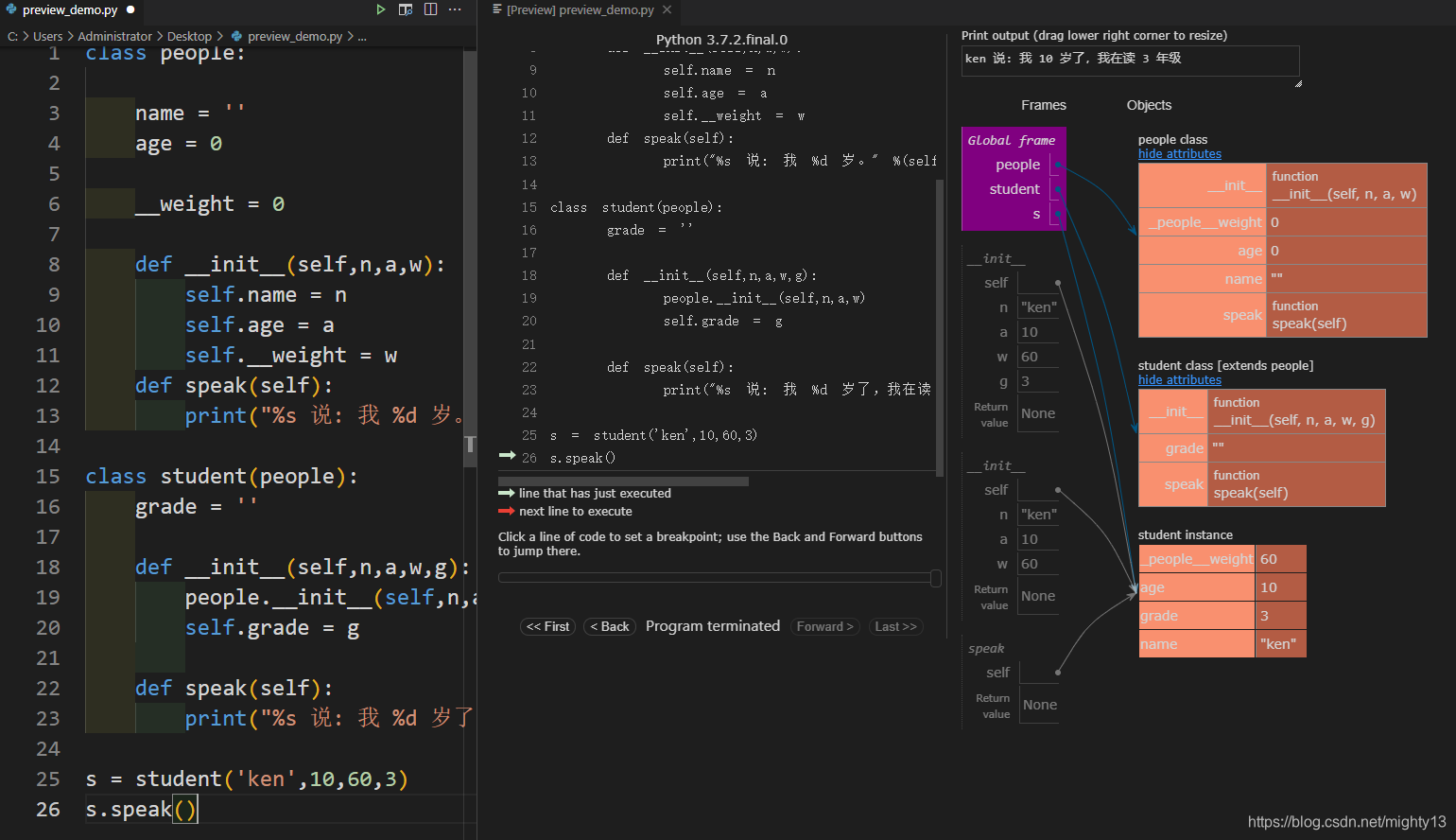The width and height of the screenshot is (1456, 840).
Task: Click the slider handle at the end of the steps
Action: coord(936,578)
